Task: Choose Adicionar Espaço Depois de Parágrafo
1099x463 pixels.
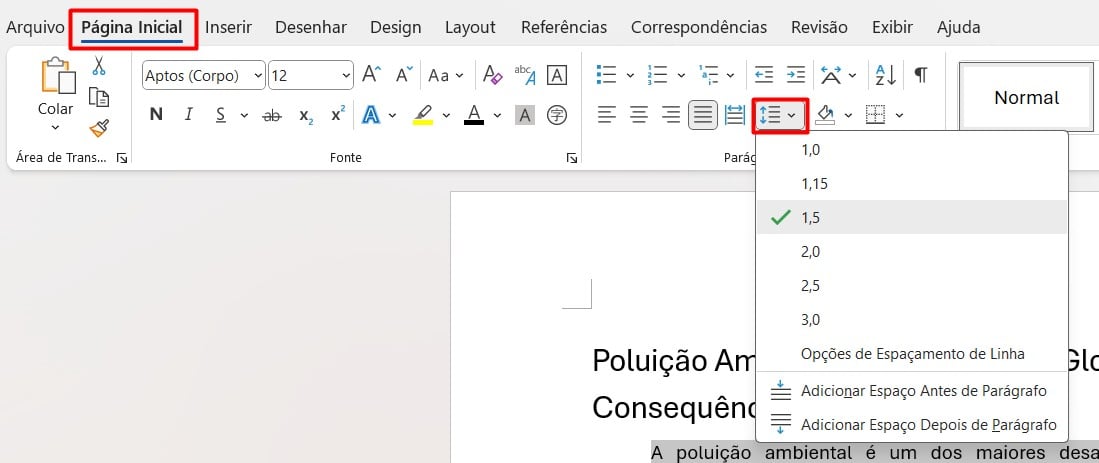Action: tap(912, 424)
